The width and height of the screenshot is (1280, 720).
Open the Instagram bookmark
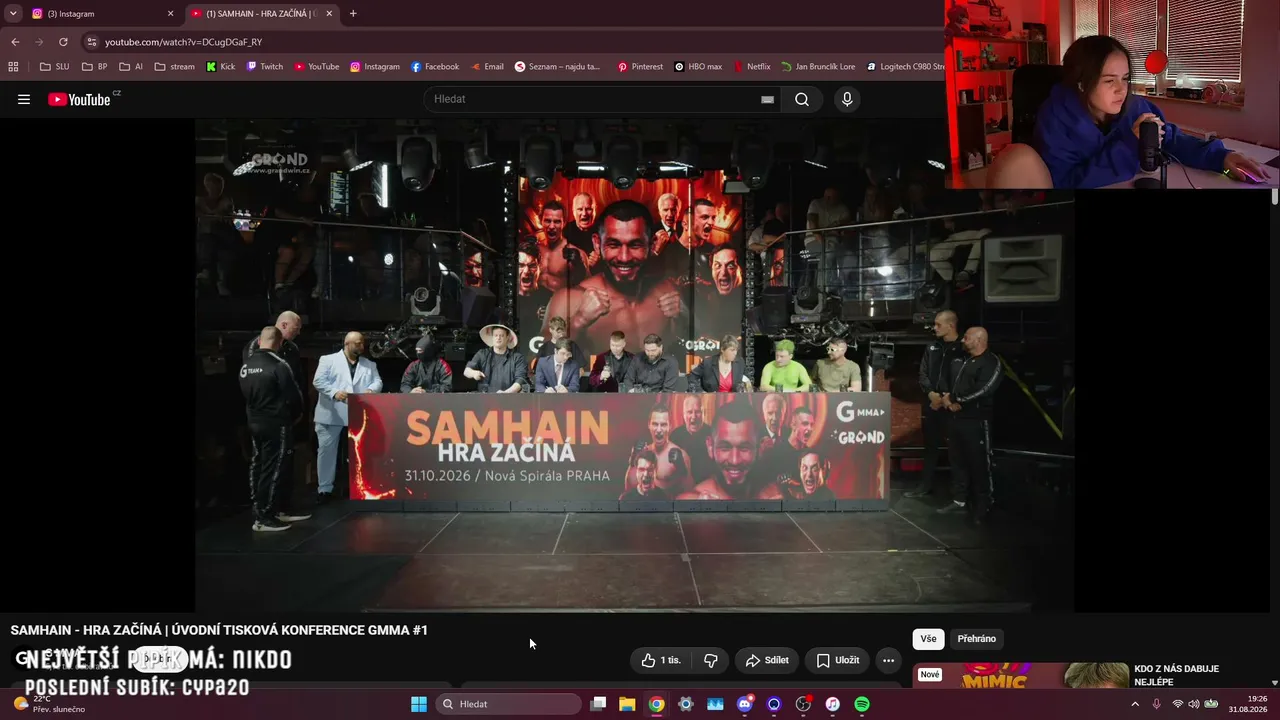[x=375, y=67]
